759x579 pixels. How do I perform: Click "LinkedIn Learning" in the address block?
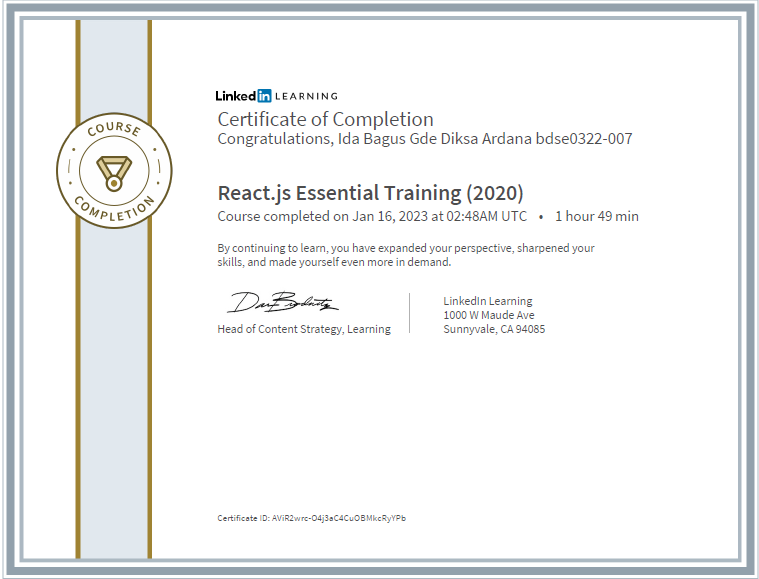click(x=487, y=301)
